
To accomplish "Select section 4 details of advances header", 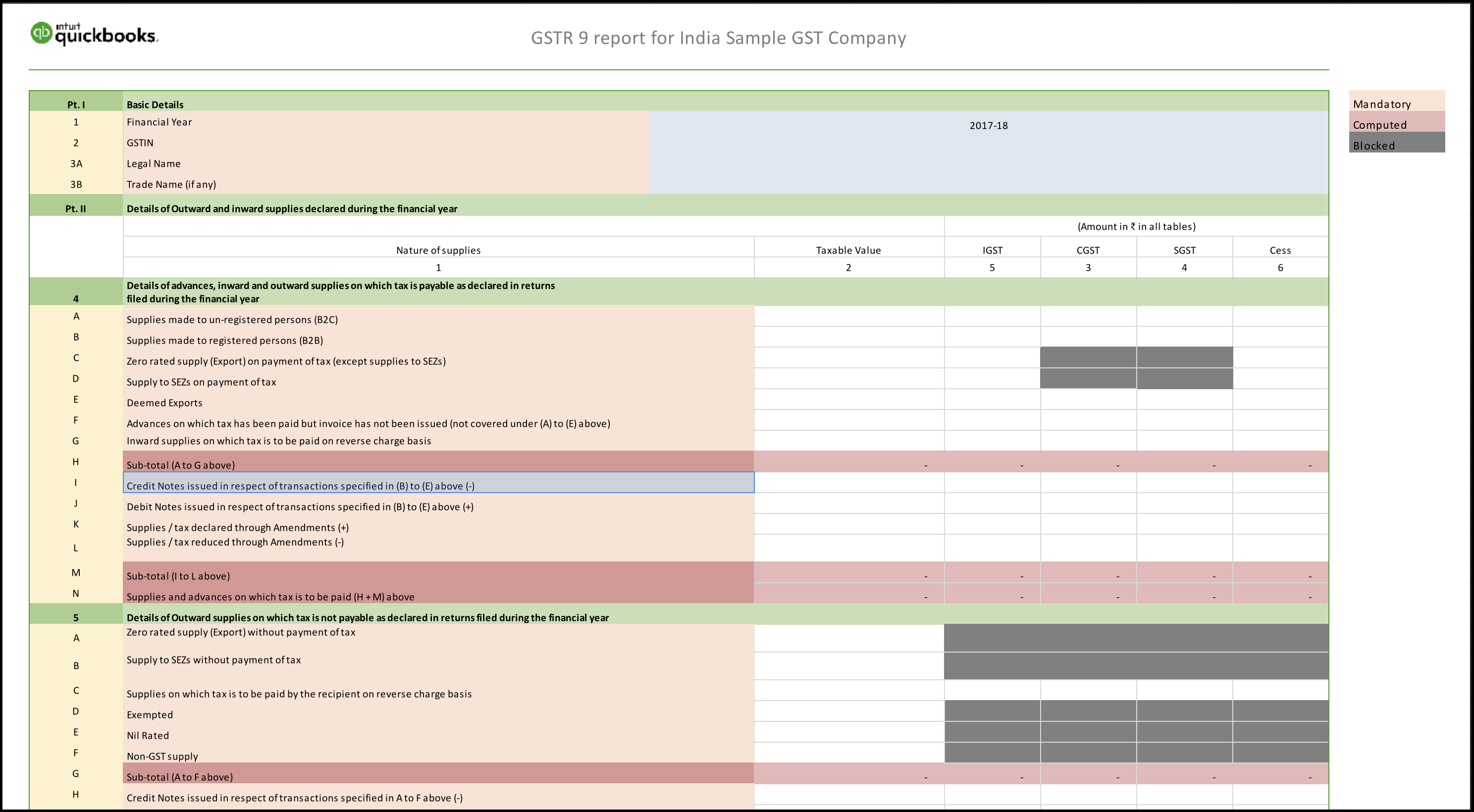I will [x=726, y=292].
